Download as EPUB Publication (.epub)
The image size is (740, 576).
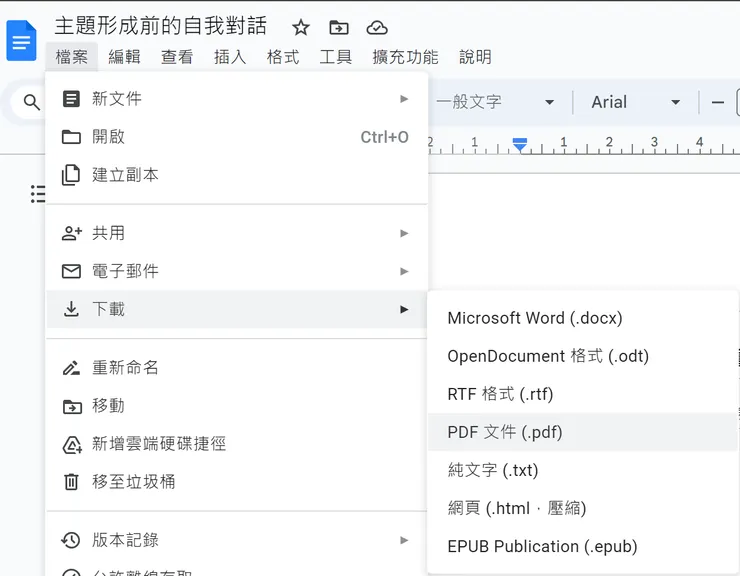click(x=582, y=546)
